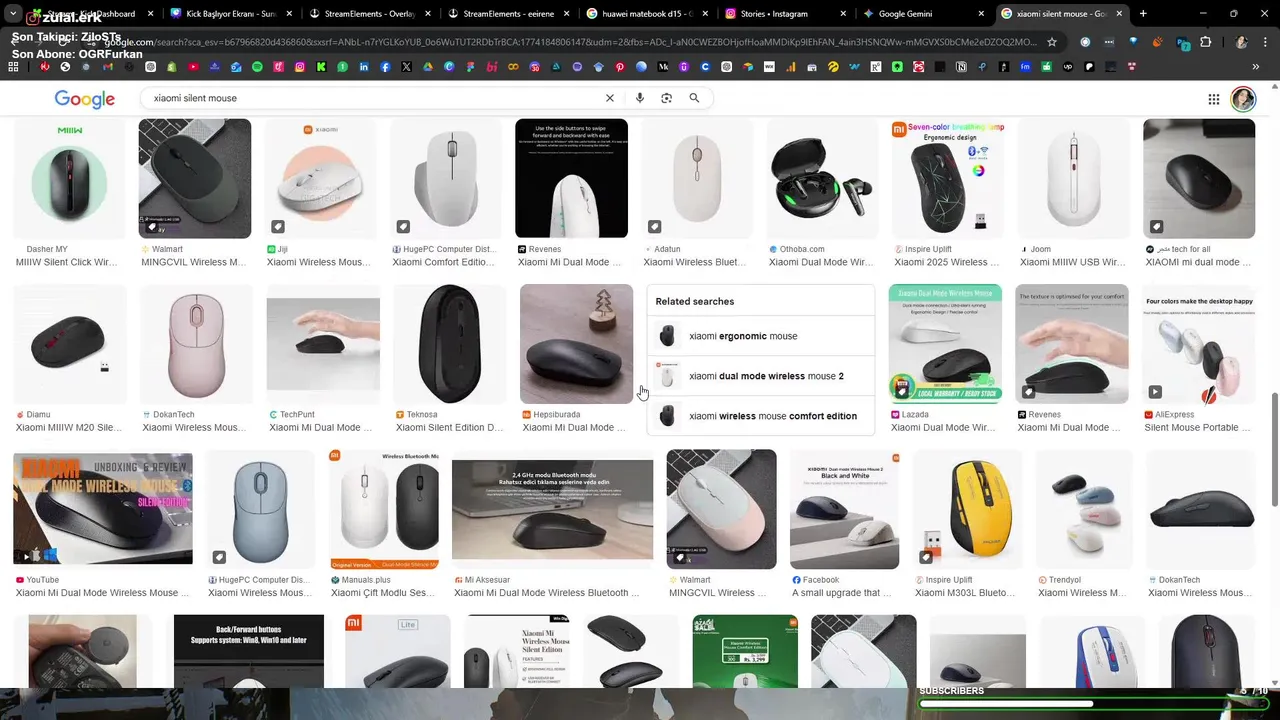The width and height of the screenshot is (1280, 720).
Task: Open Inspire Uplift Xiaomi 2025 Wireless image
Action: pos(948,179)
